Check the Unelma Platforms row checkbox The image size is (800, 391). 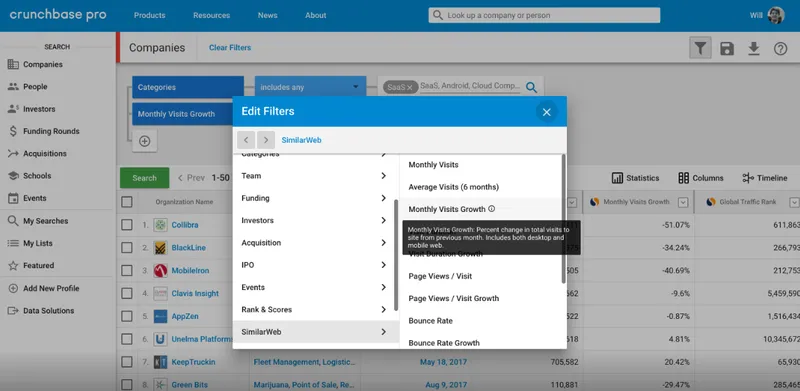point(127,339)
